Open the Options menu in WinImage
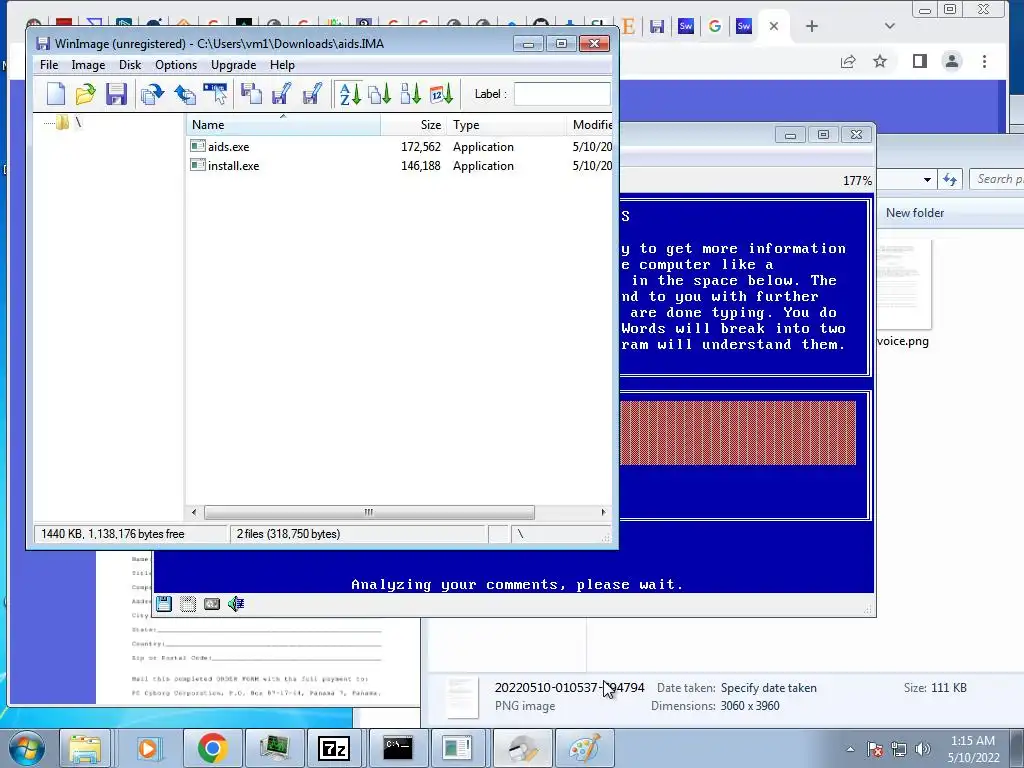Screen dimensions: 1024x768 tap(176, 65)
